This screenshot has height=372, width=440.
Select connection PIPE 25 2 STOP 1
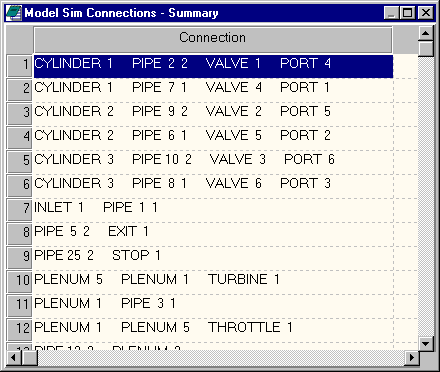(x=213, y=258)
